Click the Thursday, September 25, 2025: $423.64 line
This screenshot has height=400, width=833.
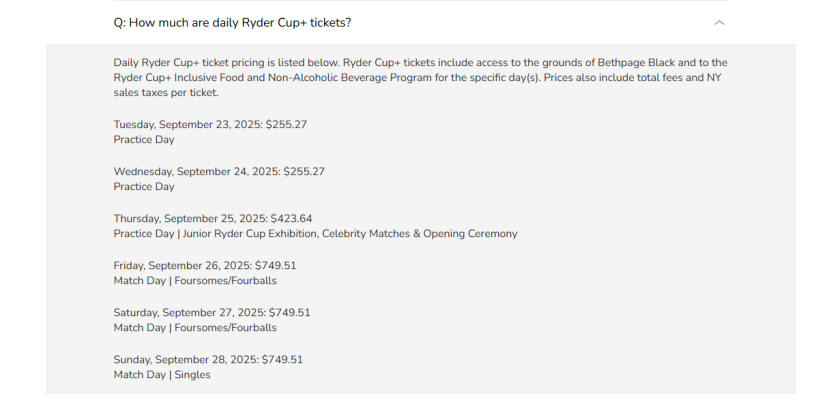point(212,219)
